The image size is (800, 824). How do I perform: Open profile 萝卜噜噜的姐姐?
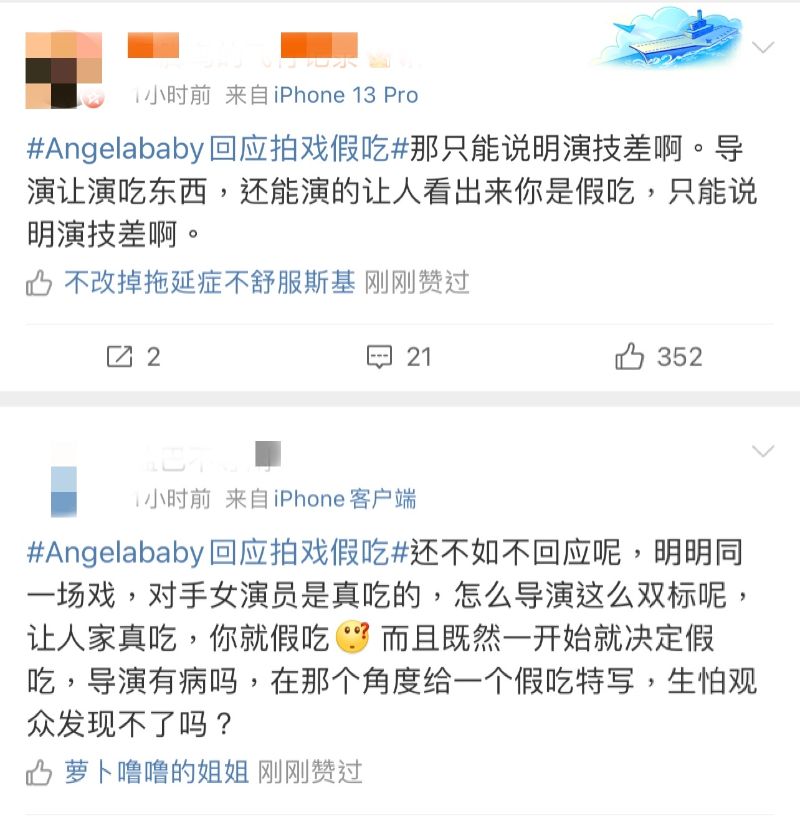coord(157,771)
